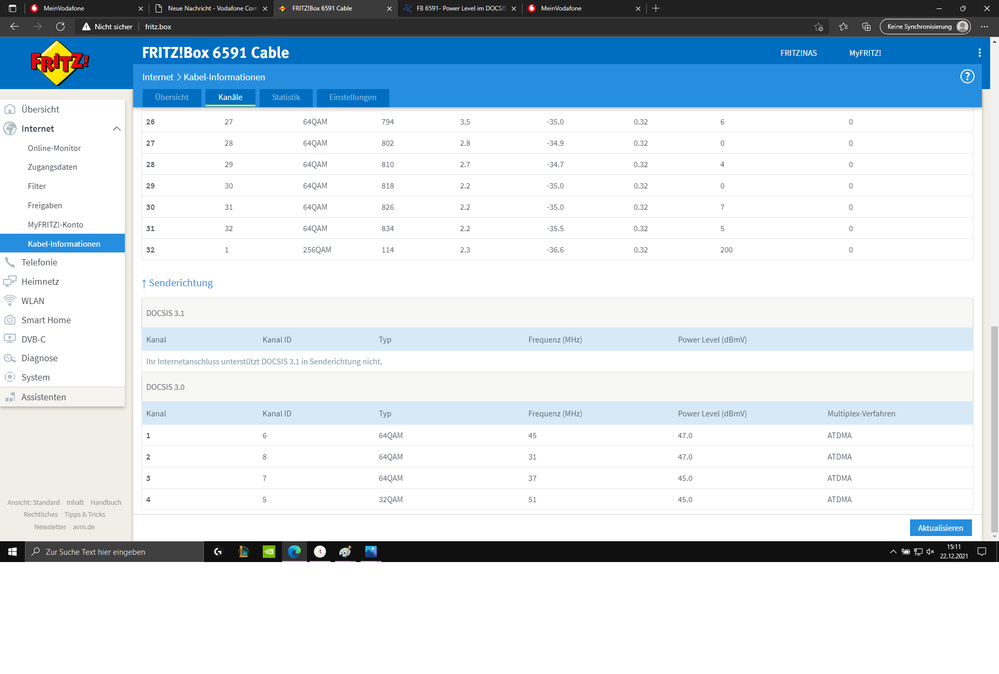Open the Inhalt footer link

tap(75, 502)
